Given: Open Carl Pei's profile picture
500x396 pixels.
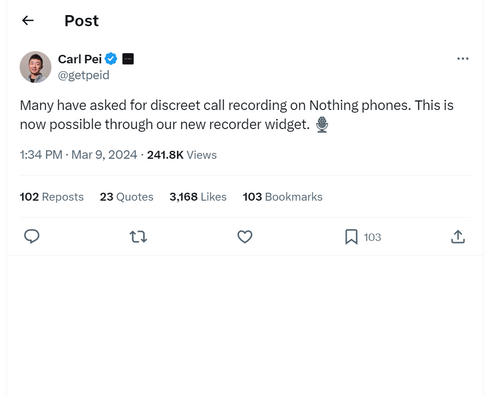Looking at the screenshot, I should click(35, 67).
